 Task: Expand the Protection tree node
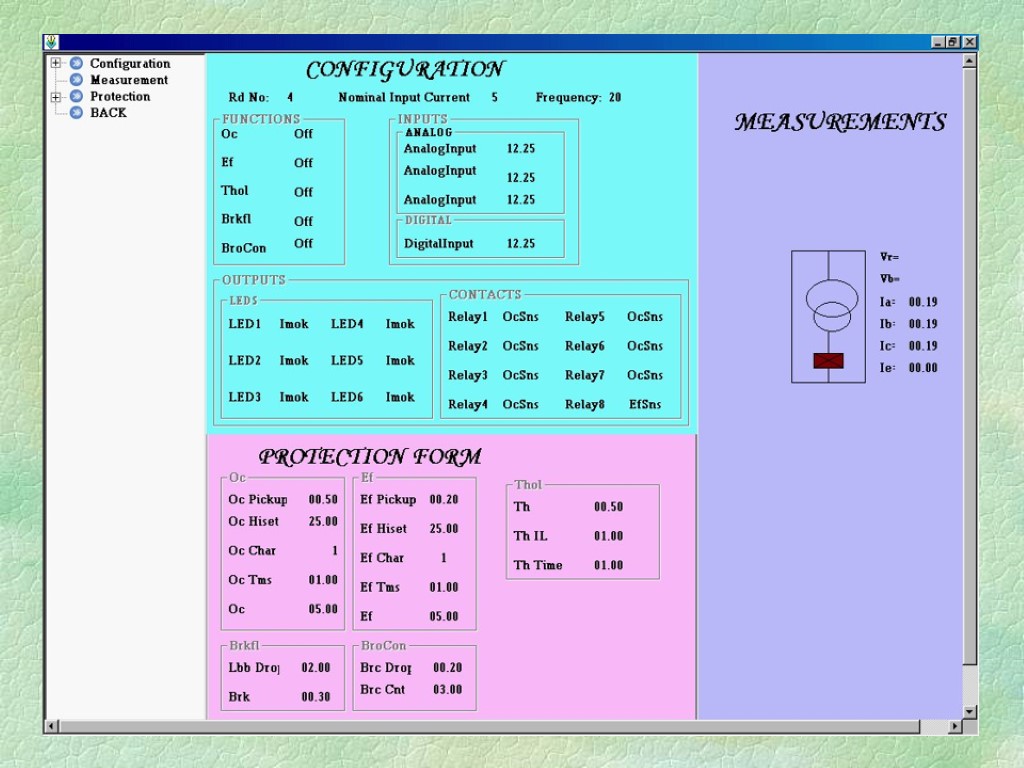pos(56,97)
